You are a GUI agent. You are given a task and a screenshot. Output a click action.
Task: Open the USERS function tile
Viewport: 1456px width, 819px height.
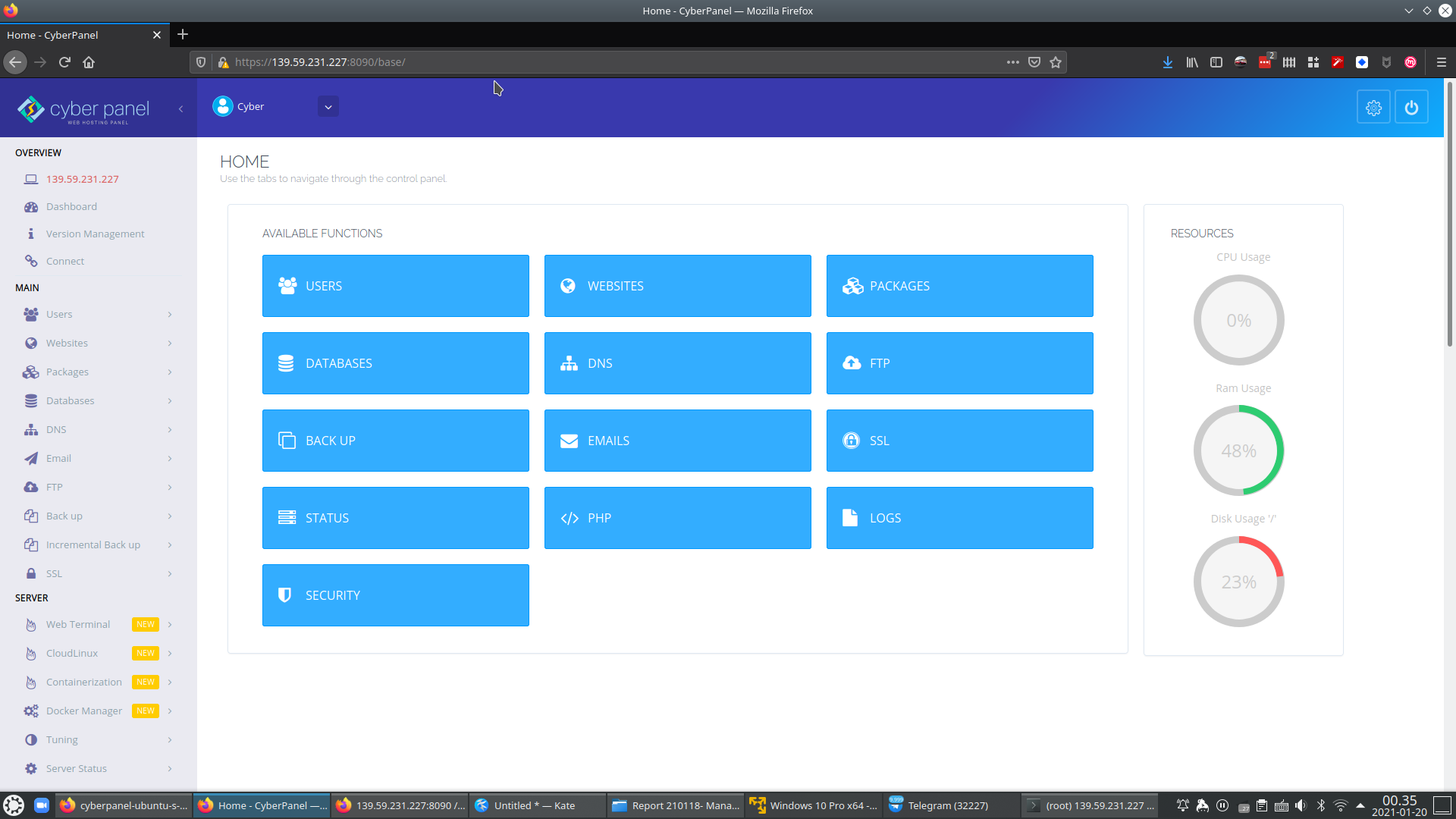[395, 286]
